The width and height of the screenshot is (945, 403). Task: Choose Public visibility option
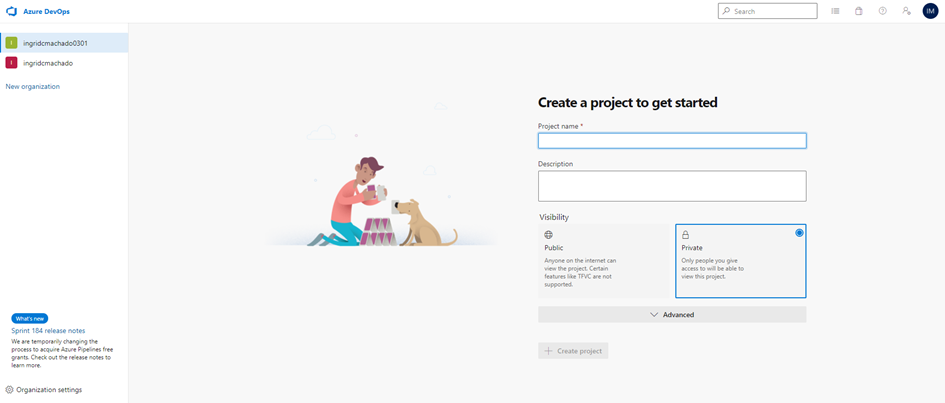(603, 260)
